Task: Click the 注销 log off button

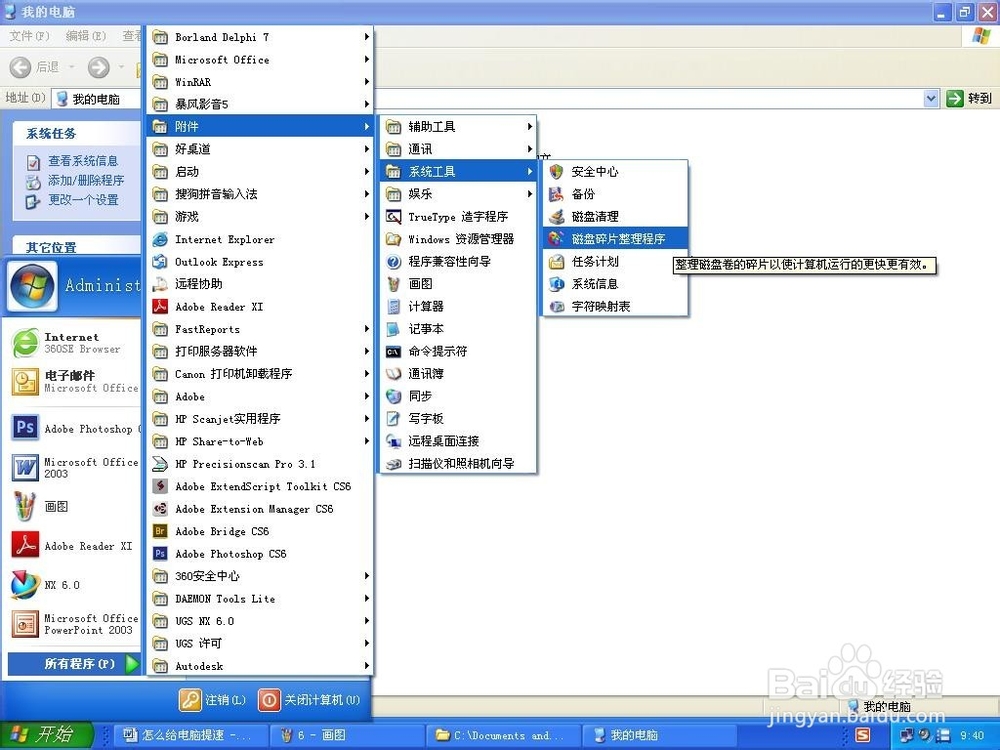Action: [x=212, y=700]
